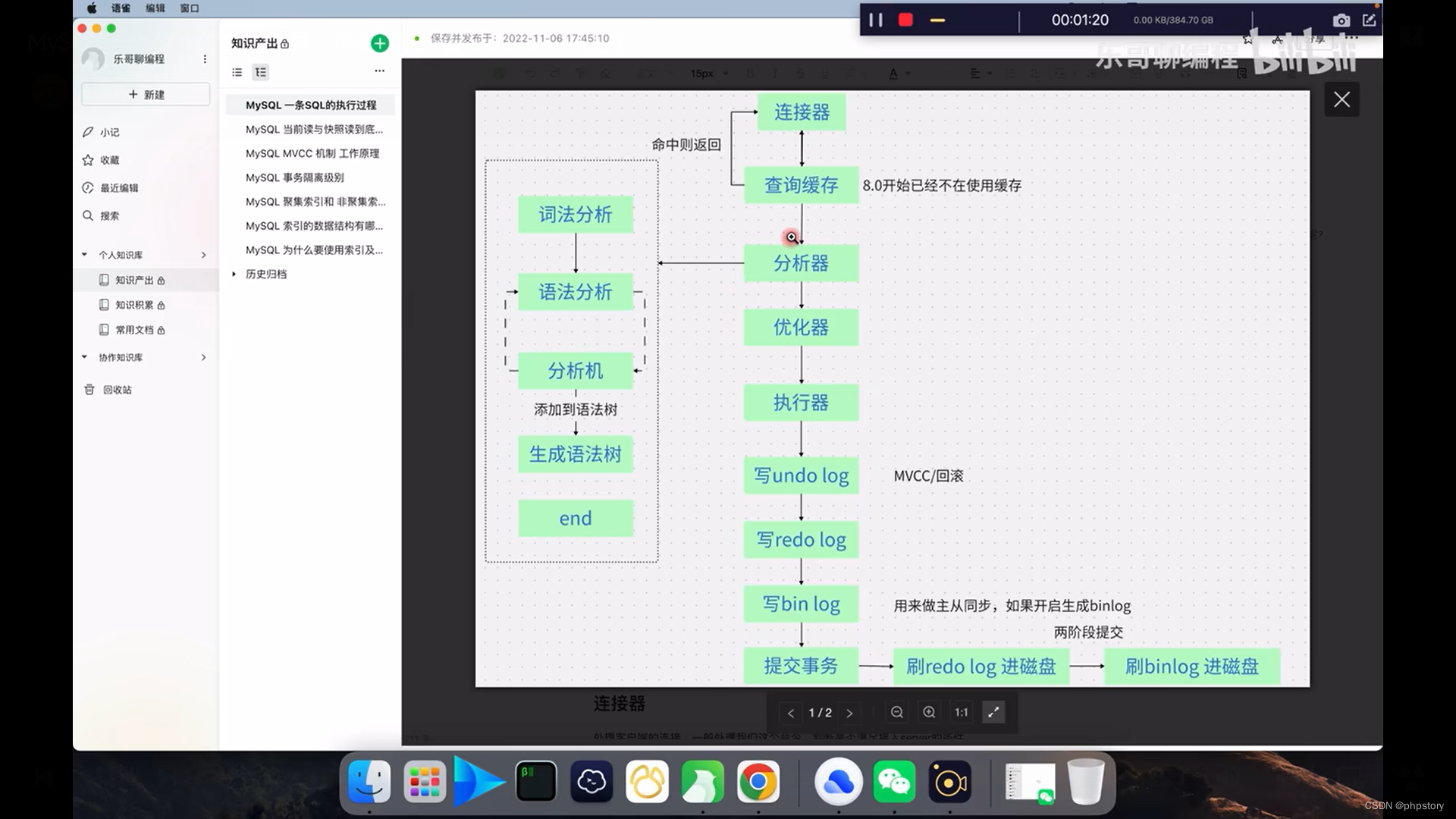This screenshot has width=1456, height=819.
Task: Open the 编辑 menu in menu bar
Action: [x=155, y=8]
